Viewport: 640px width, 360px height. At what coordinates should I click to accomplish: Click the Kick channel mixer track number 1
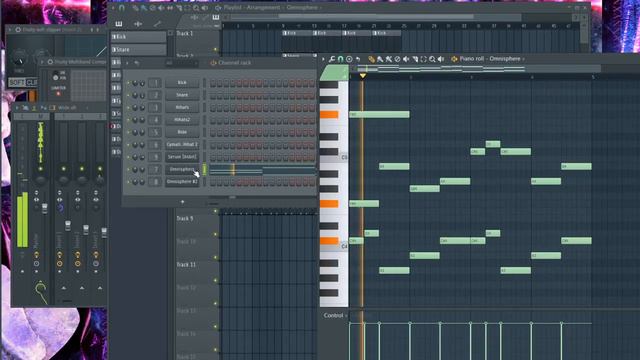coord(155,83)
